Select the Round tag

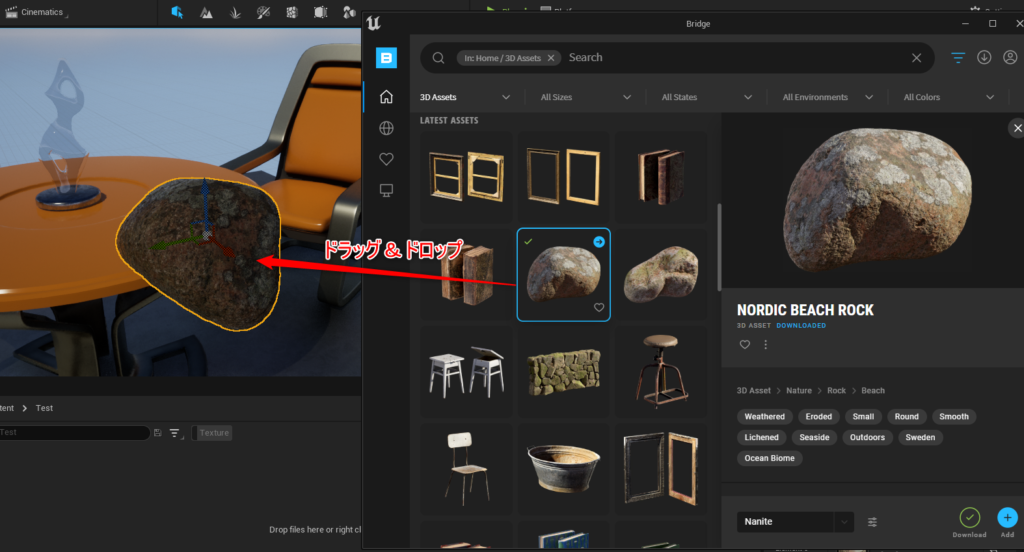[906, 417]
